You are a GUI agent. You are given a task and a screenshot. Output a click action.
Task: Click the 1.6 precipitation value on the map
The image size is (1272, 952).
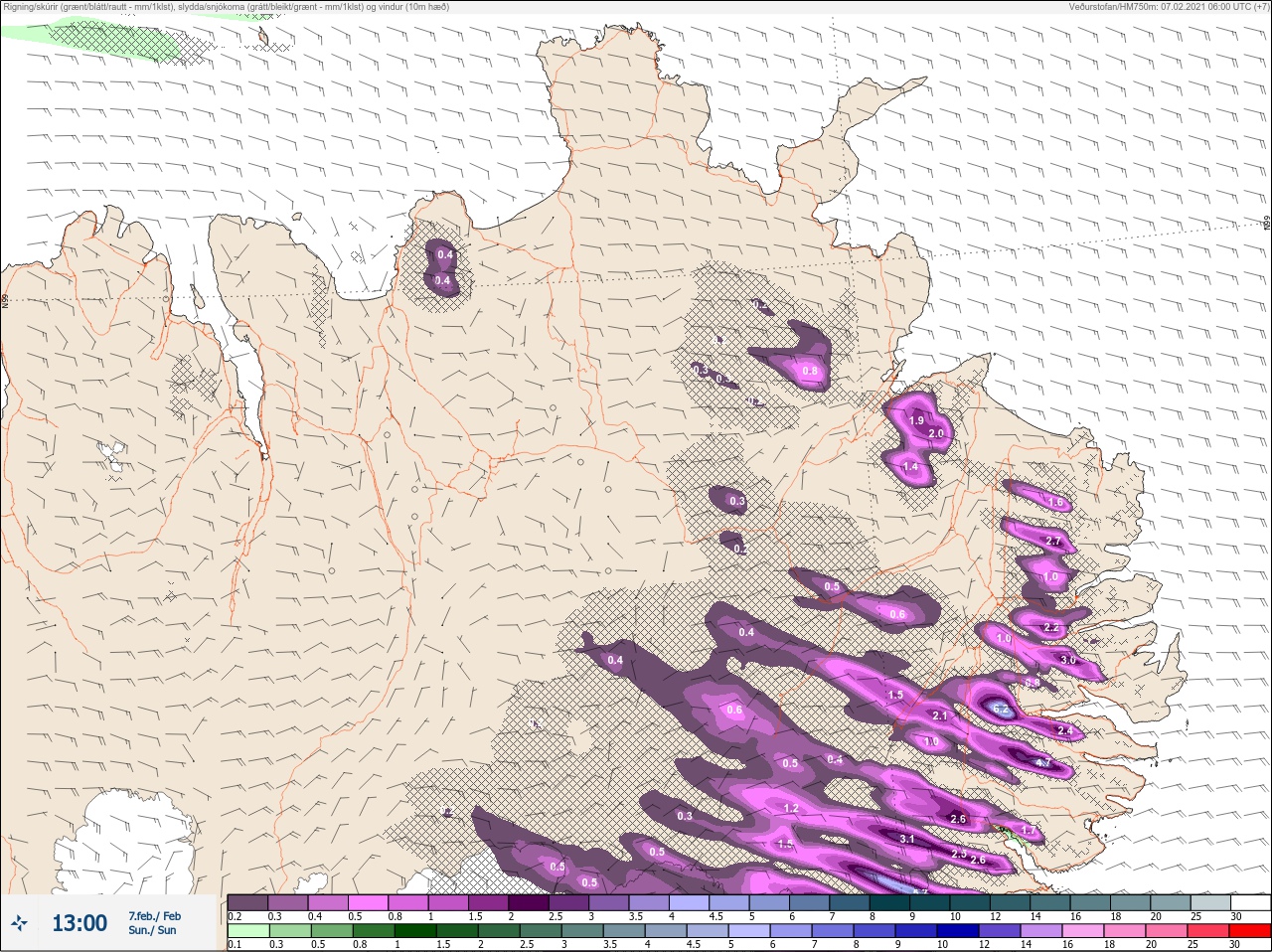1056,502
